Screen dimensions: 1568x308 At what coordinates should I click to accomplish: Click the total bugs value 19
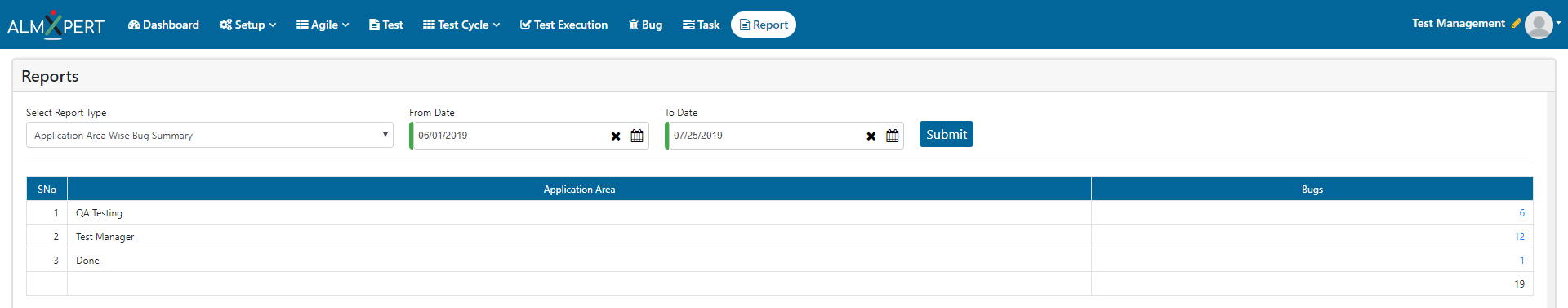(x=1520, y=284)
